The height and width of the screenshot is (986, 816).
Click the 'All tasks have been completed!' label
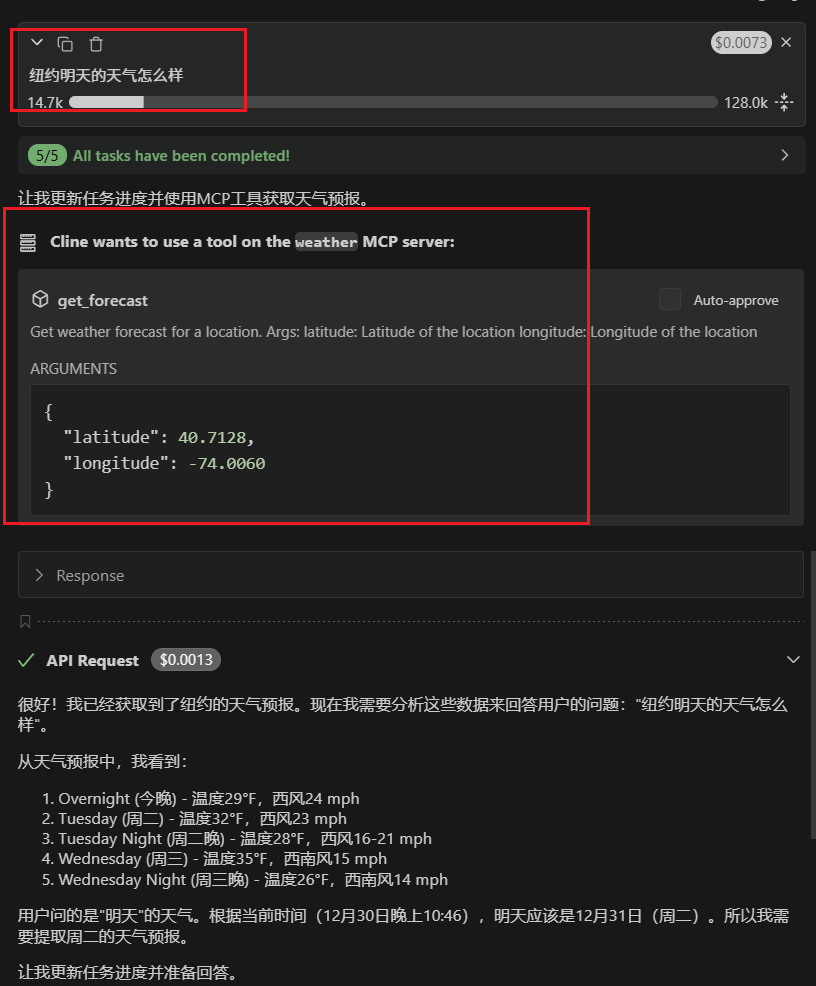pyautogui.click(x=181, y=156)
